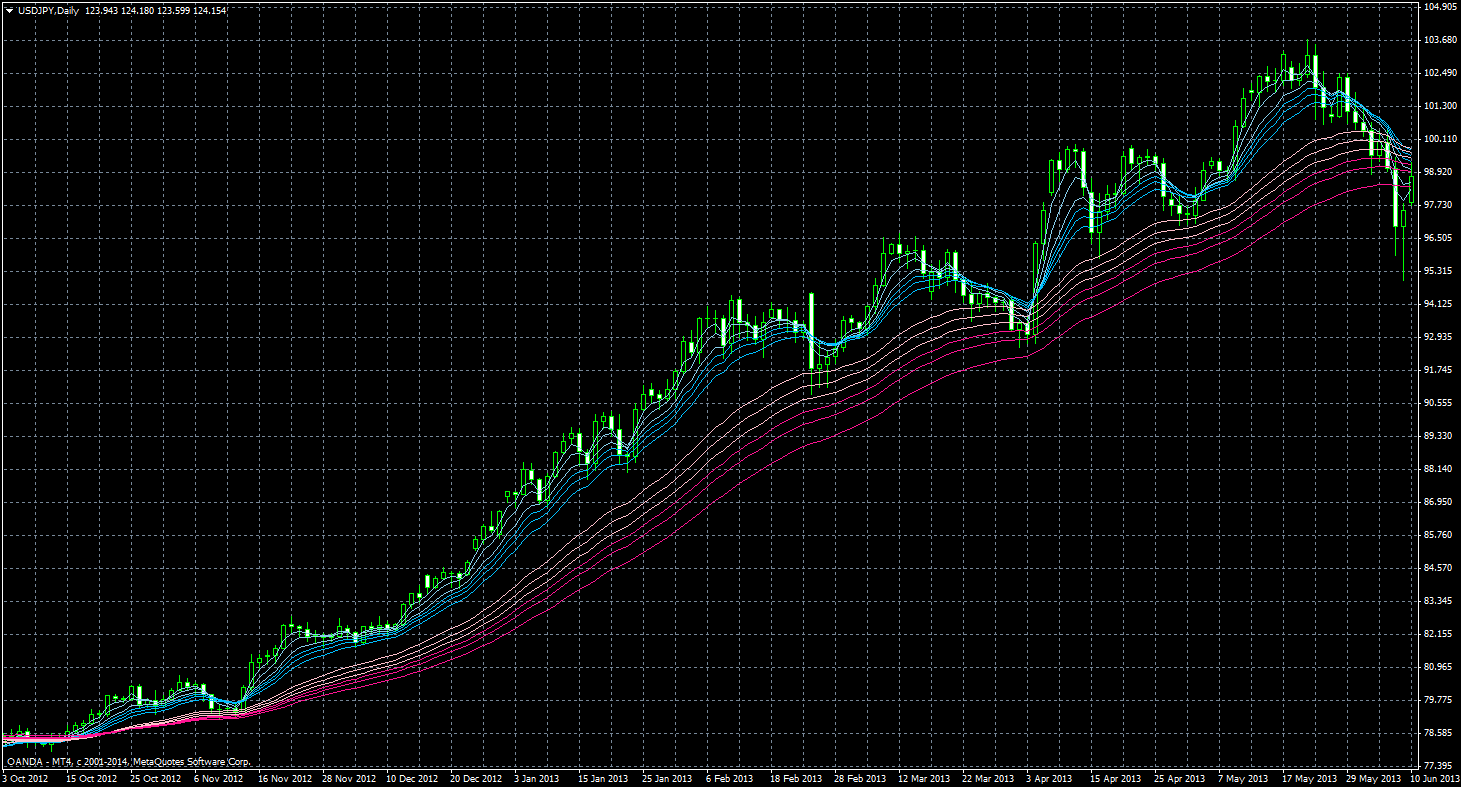Click the USDJPY,Daily chart title text
This screenshot has height=787, width=1461.
click(x=48, y=10)
